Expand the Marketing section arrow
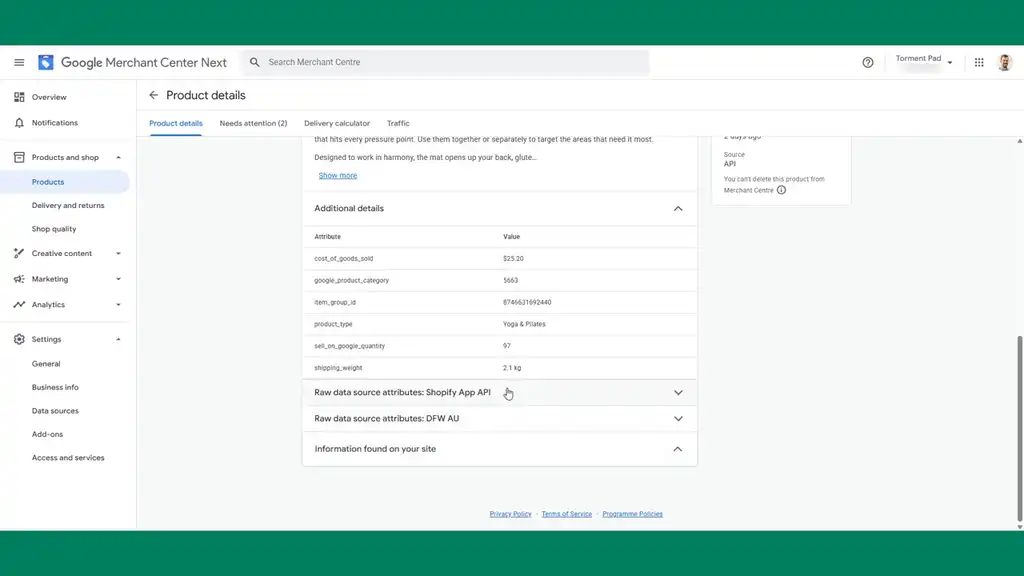 click(x=118, y=279)
